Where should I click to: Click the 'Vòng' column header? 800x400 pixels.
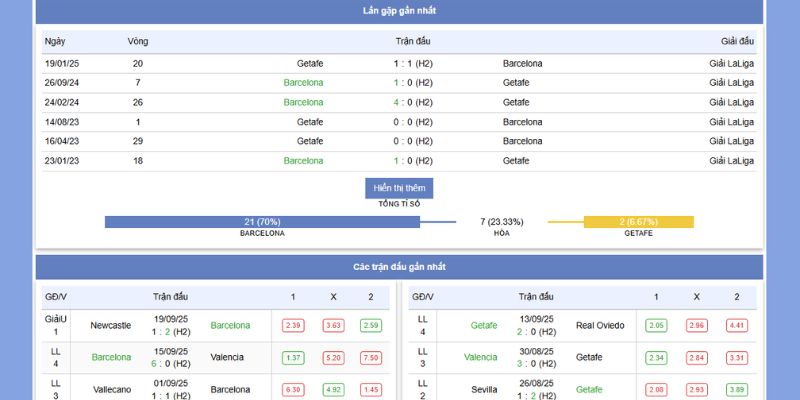point(138,42)
